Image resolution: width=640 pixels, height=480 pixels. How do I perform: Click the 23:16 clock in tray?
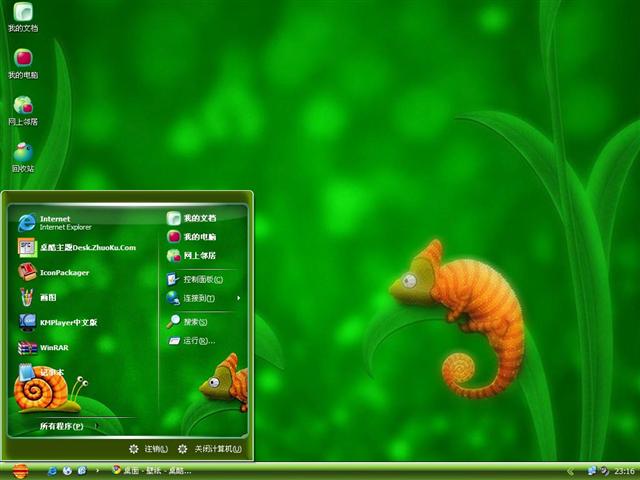pos(624,471)
